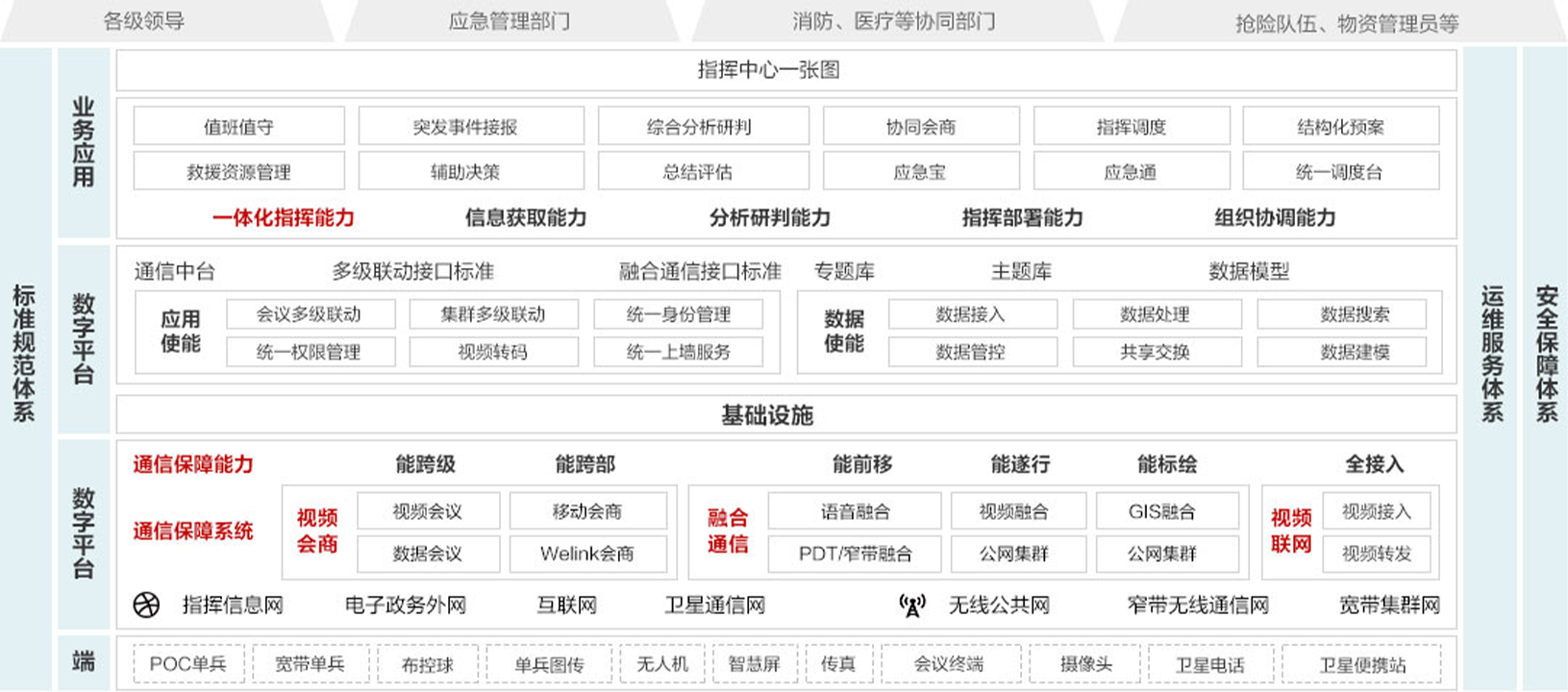
Task: Click the 宽带集群网 label
Action: [1390, 605]
